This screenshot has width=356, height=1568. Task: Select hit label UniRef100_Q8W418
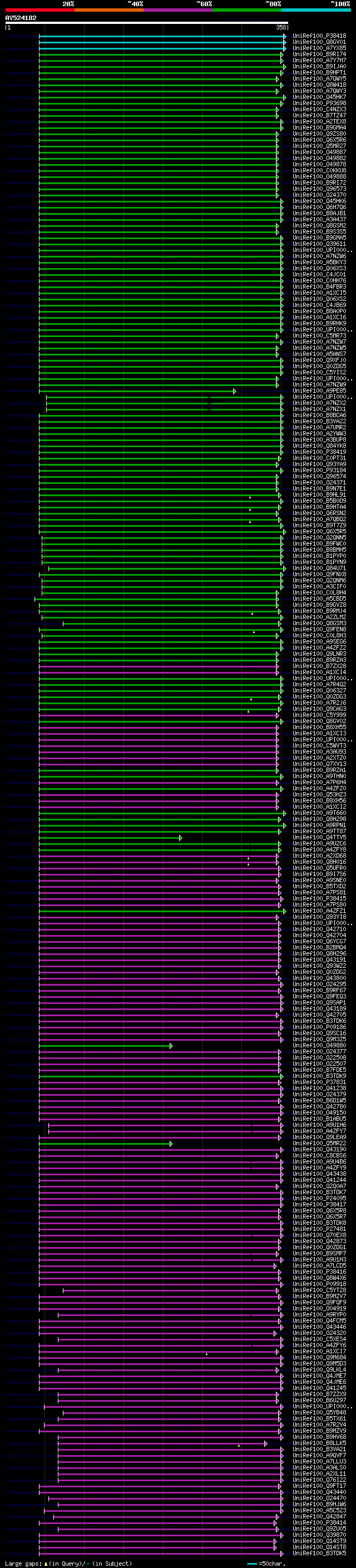click(319, 85)
